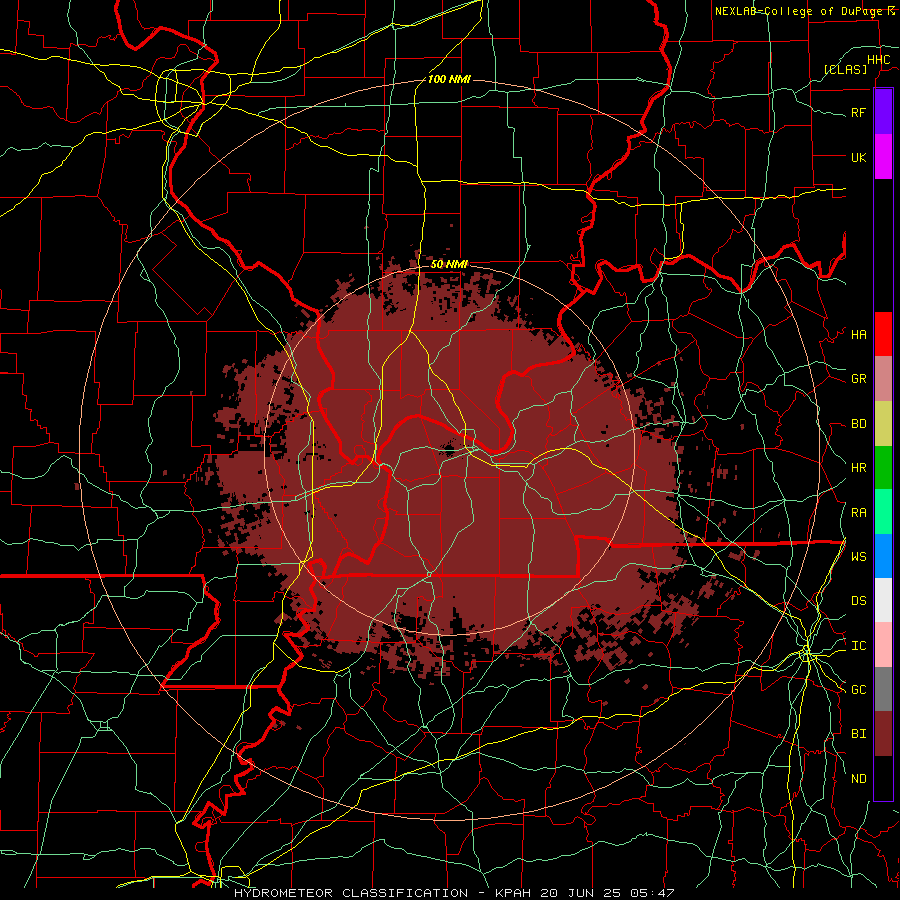Screen dimensions: 900x900
Task: Click the RF purple legend swatch
Action: [x=883, y=111]
